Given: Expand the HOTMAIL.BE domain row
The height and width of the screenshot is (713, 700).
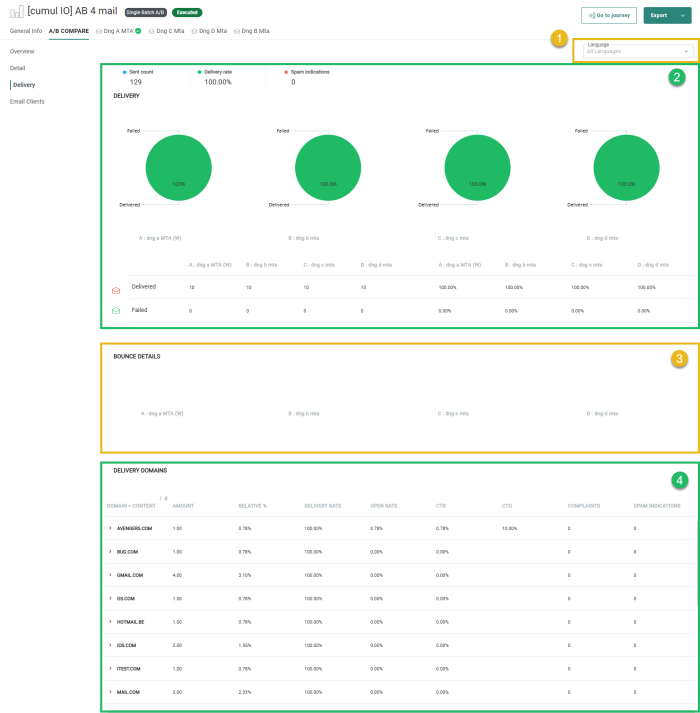Looking at the screenshot, I should 110,622.
